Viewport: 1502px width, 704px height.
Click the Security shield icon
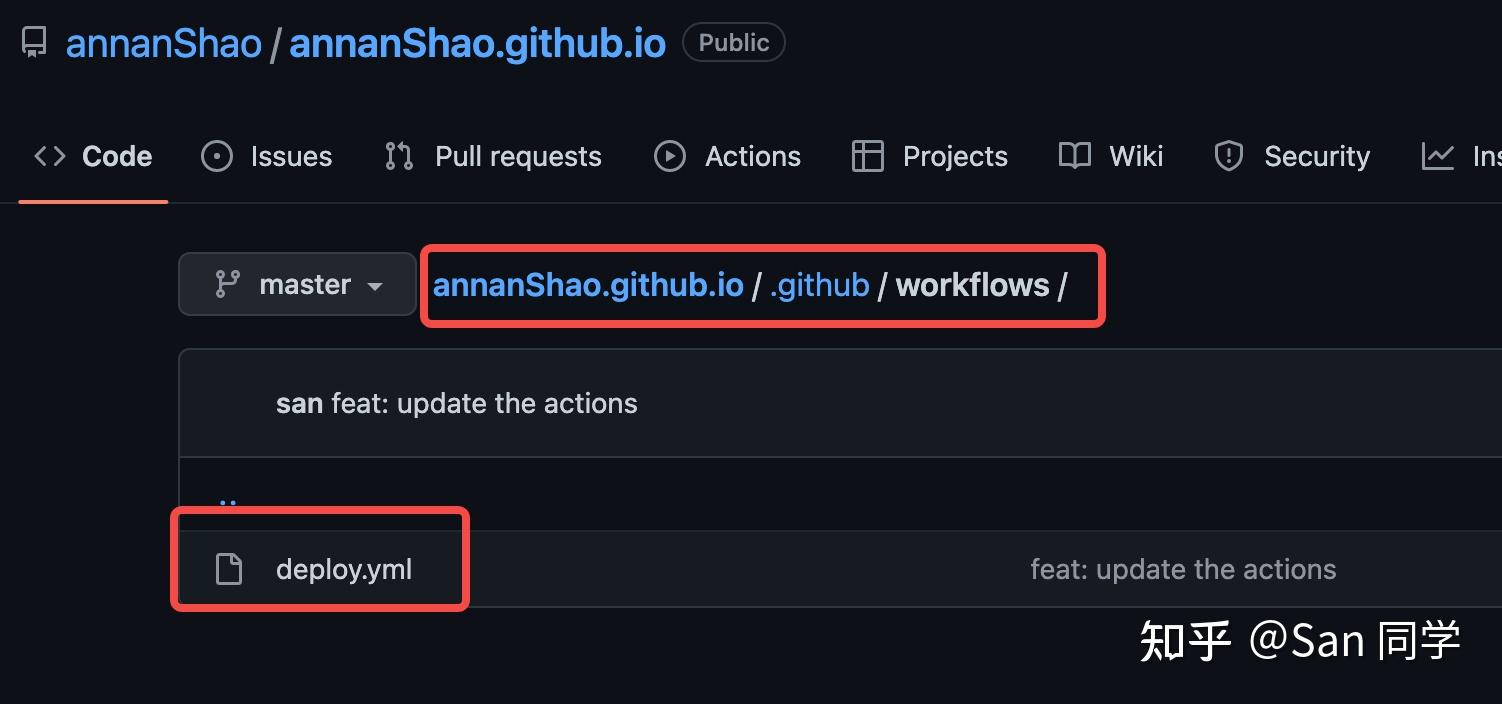coord(1228,156)
